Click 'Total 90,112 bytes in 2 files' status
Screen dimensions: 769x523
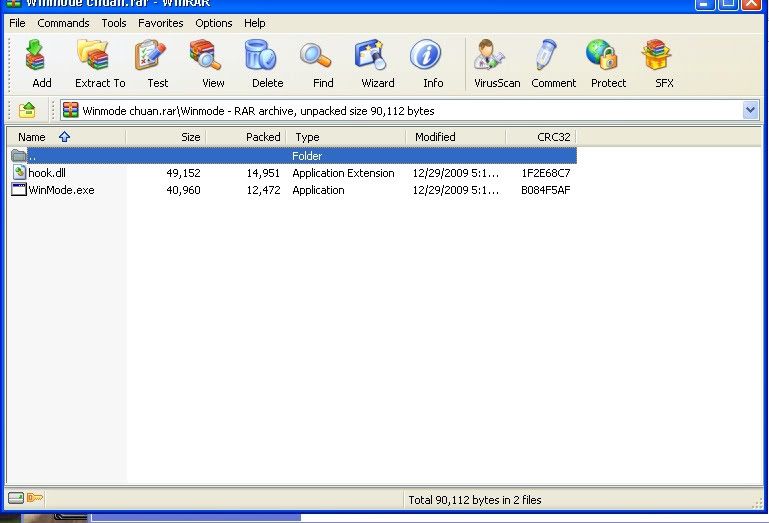(x=475, y=499)
